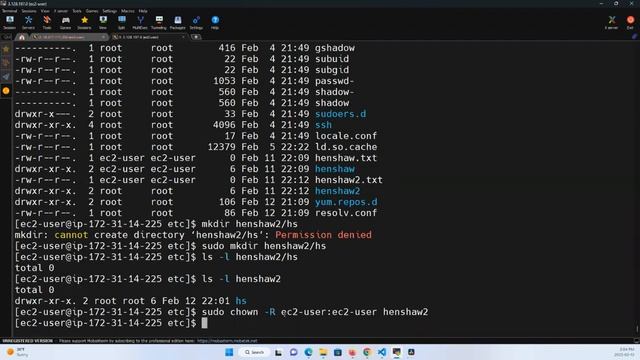Open the Sessions menu

click(x=29, y=11)
